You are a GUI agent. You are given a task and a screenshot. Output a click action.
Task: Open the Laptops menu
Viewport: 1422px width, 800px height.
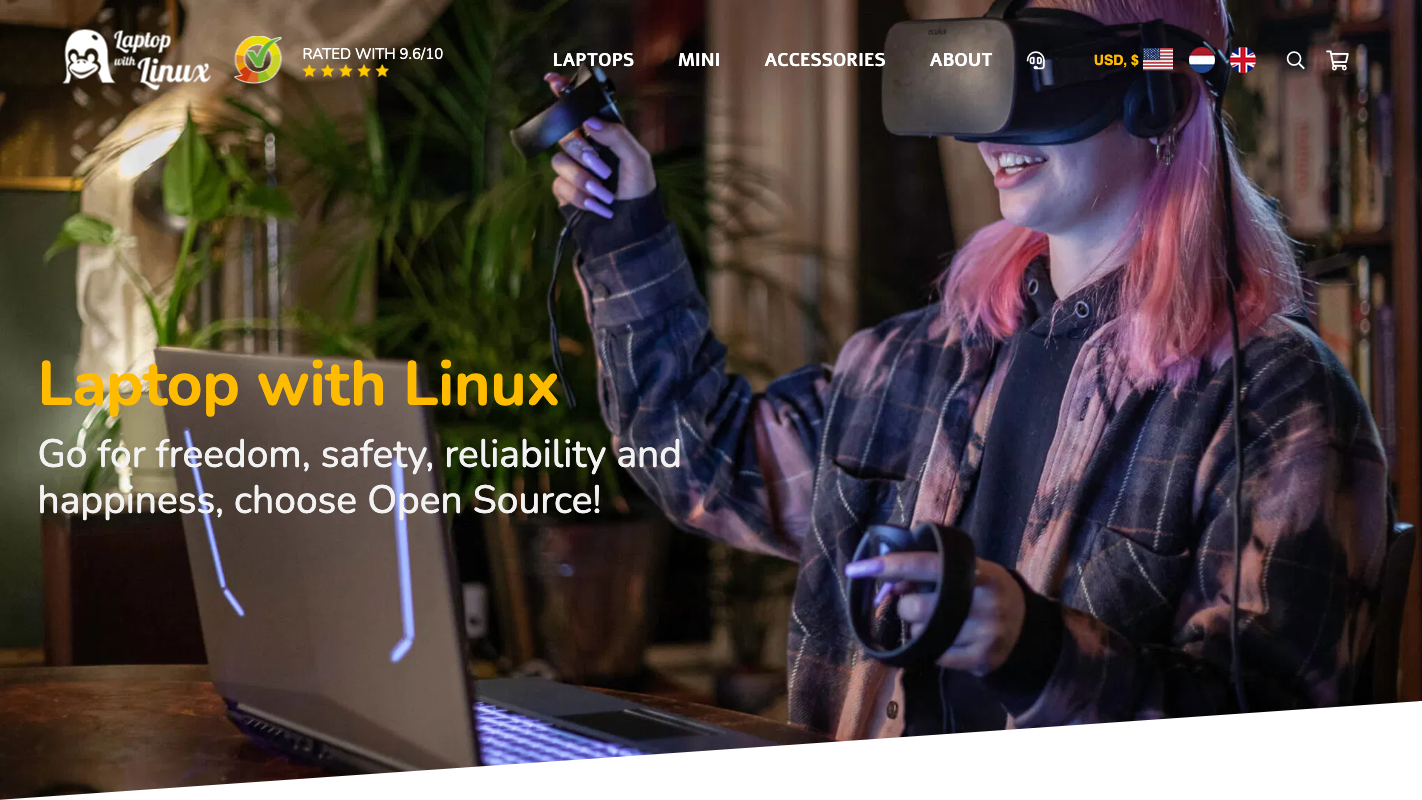pyautogui.click(x=593, y=60)
